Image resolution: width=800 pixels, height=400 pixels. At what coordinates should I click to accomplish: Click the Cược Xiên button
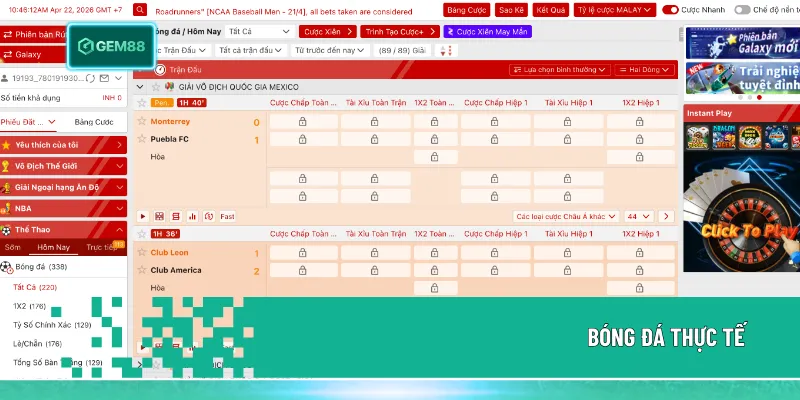[x=328, y=32]
